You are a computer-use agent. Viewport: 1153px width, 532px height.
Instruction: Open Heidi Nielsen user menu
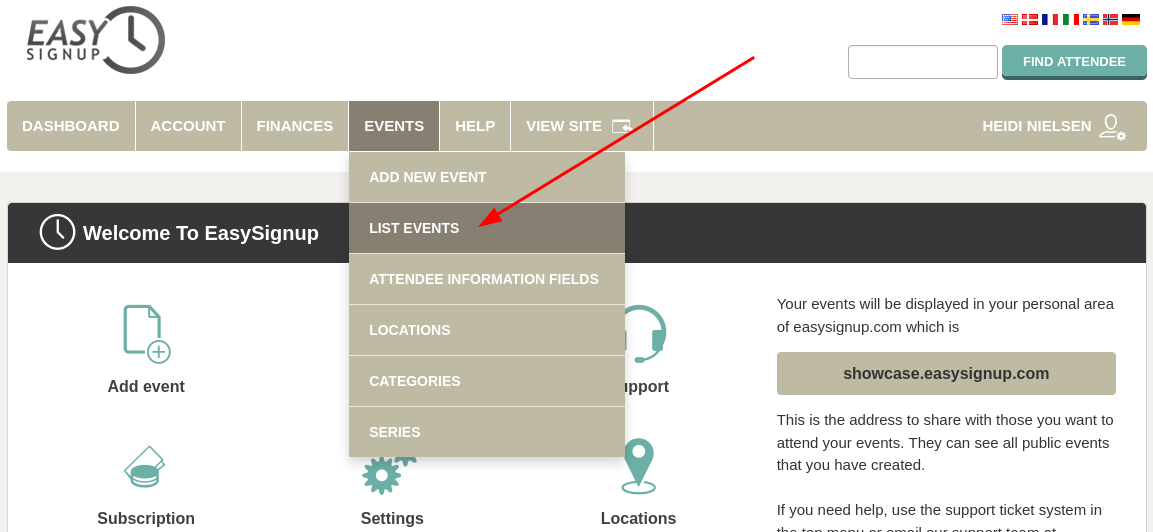(1053, 126)
